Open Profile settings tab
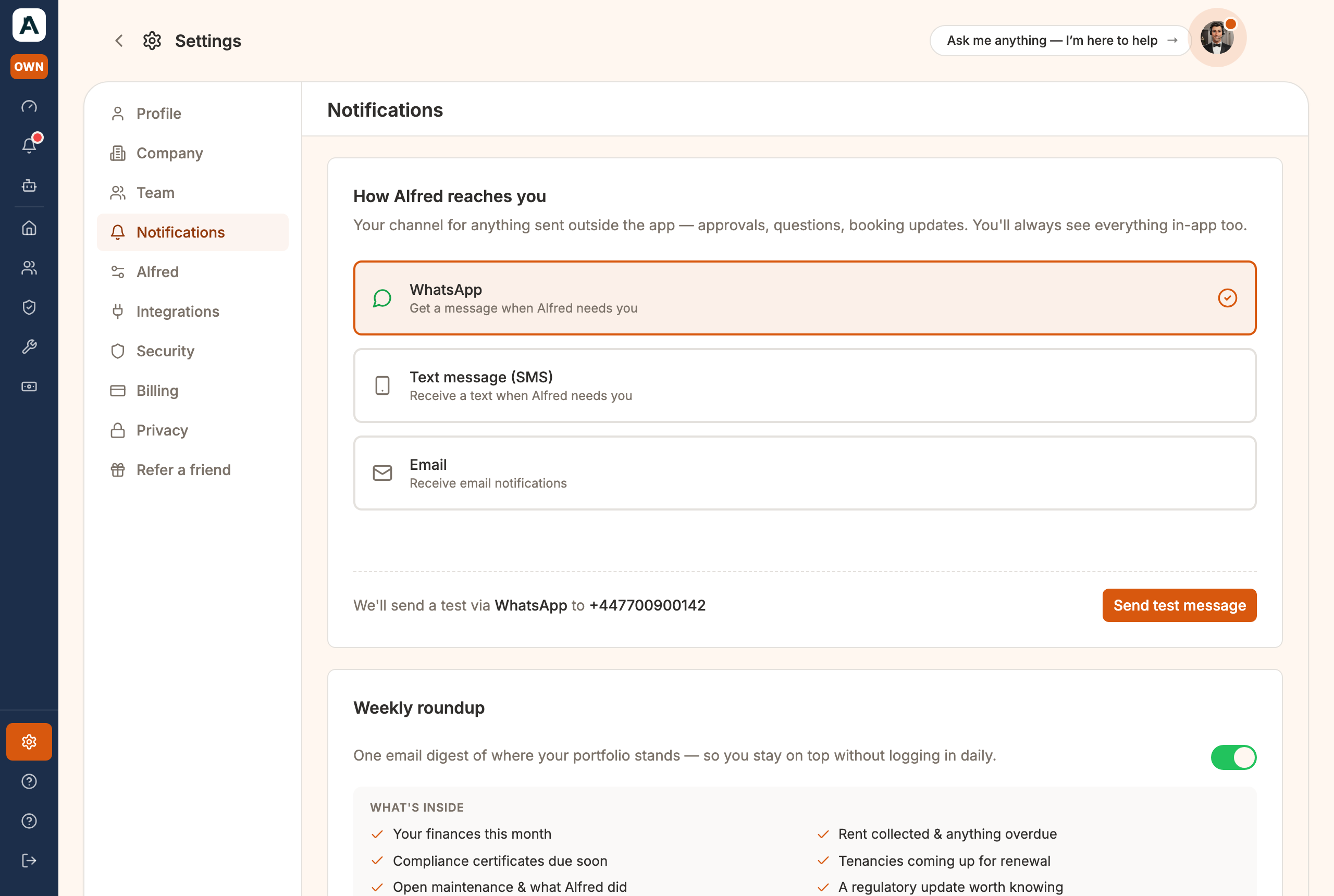Image resolution: width=1334 pixels, height=896 pixels. 193,113
